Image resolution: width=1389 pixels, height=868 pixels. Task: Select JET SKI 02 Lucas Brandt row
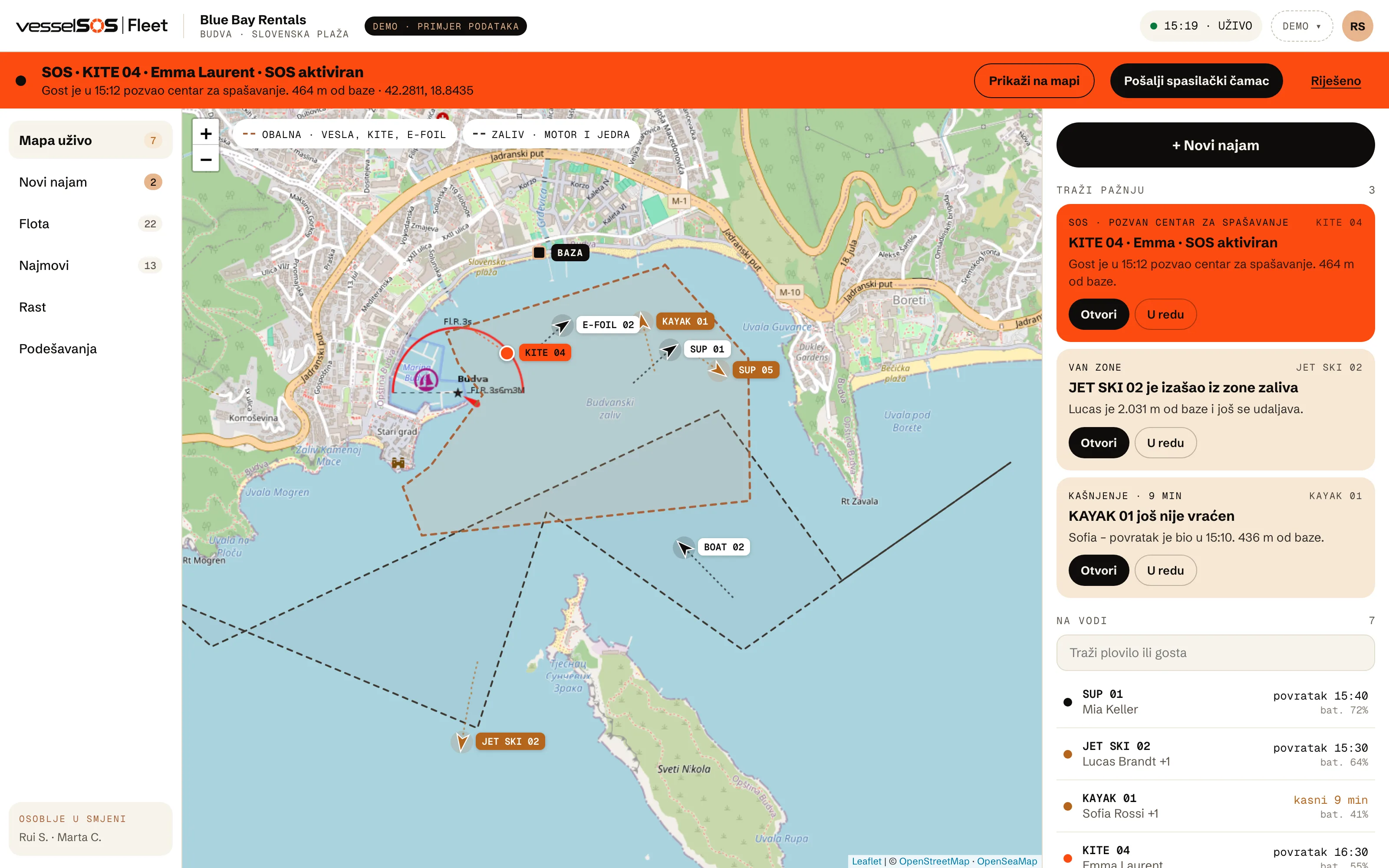pyautogui.click(x=1215, y=754)
